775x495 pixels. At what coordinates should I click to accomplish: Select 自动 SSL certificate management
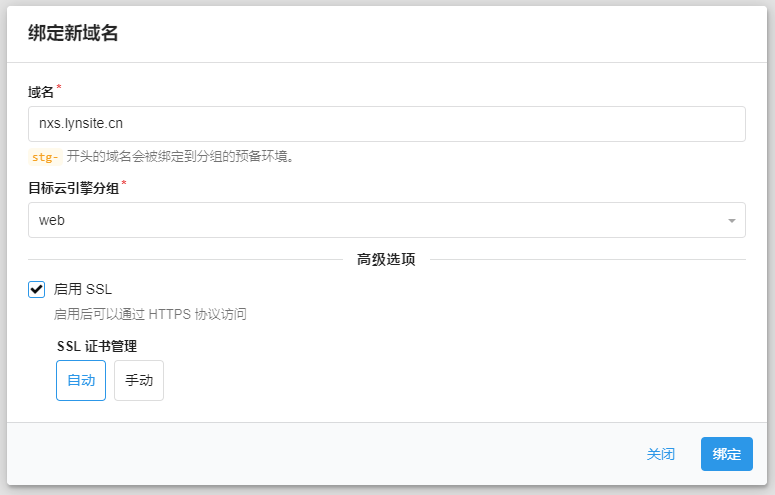point(81,381)
